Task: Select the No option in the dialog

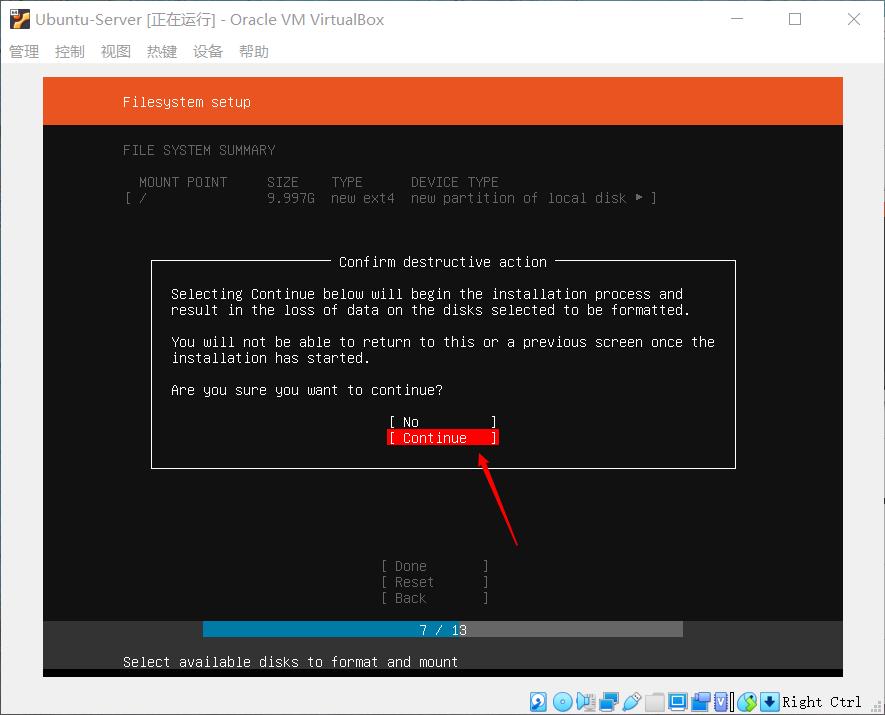Action: (441, 421)
